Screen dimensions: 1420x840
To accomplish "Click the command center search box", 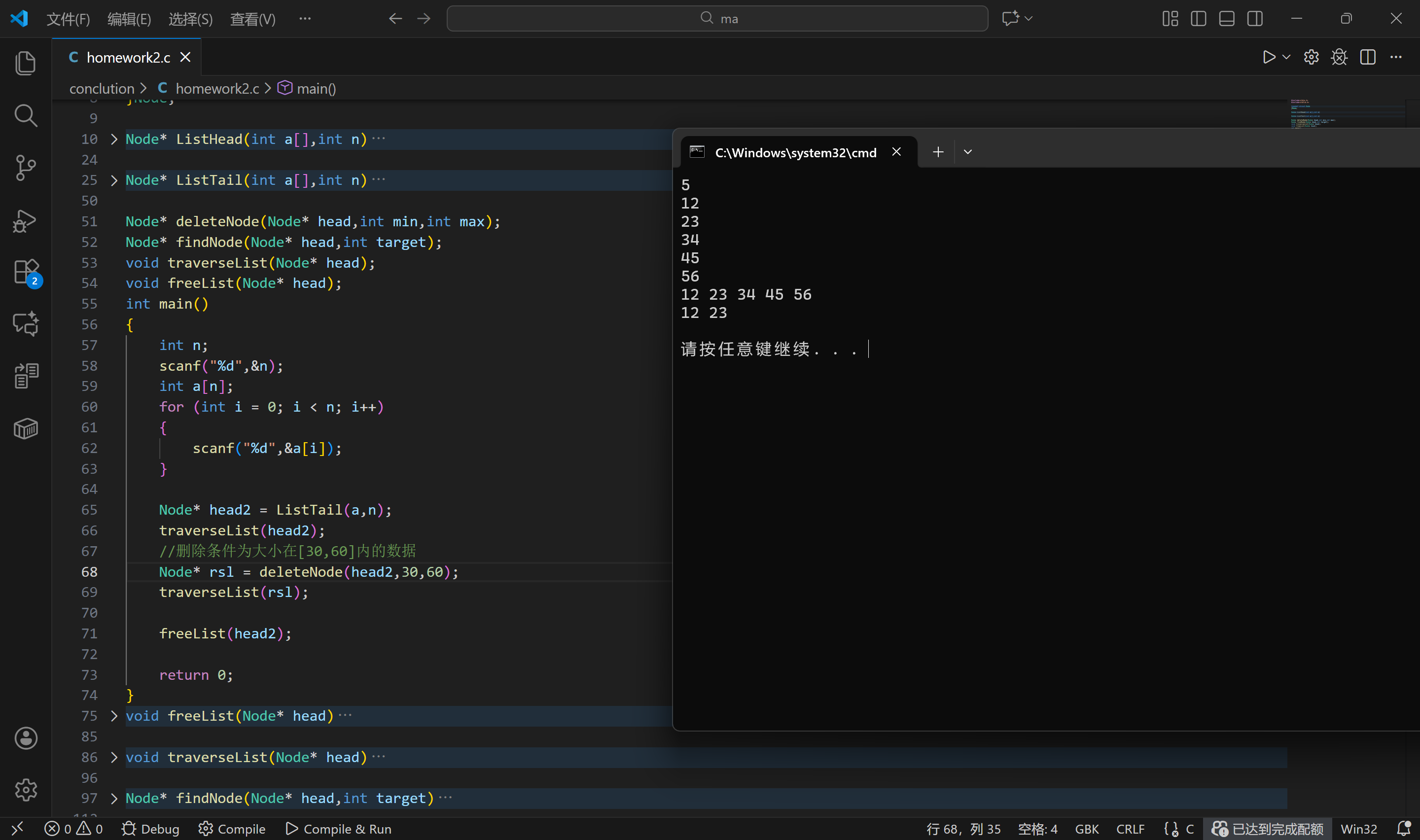I will (716, 19).
